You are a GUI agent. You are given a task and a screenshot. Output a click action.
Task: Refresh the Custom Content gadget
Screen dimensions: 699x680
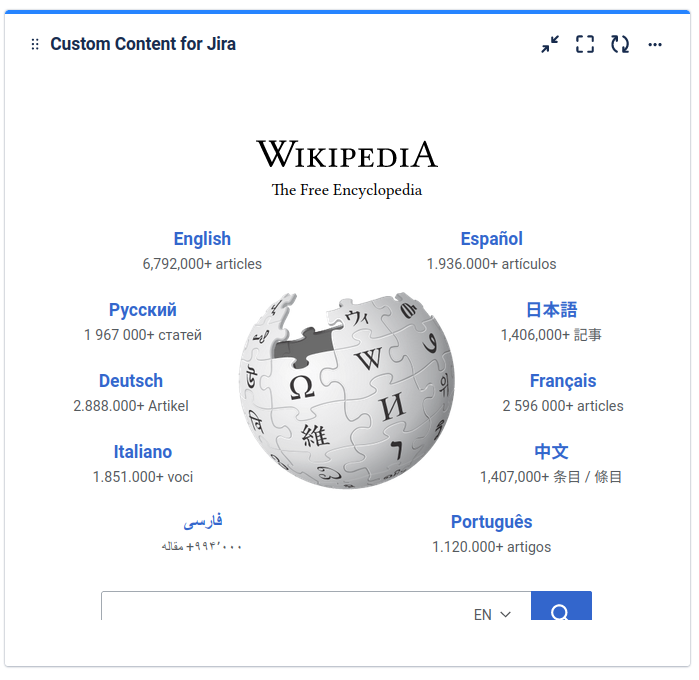click(620, 44)
